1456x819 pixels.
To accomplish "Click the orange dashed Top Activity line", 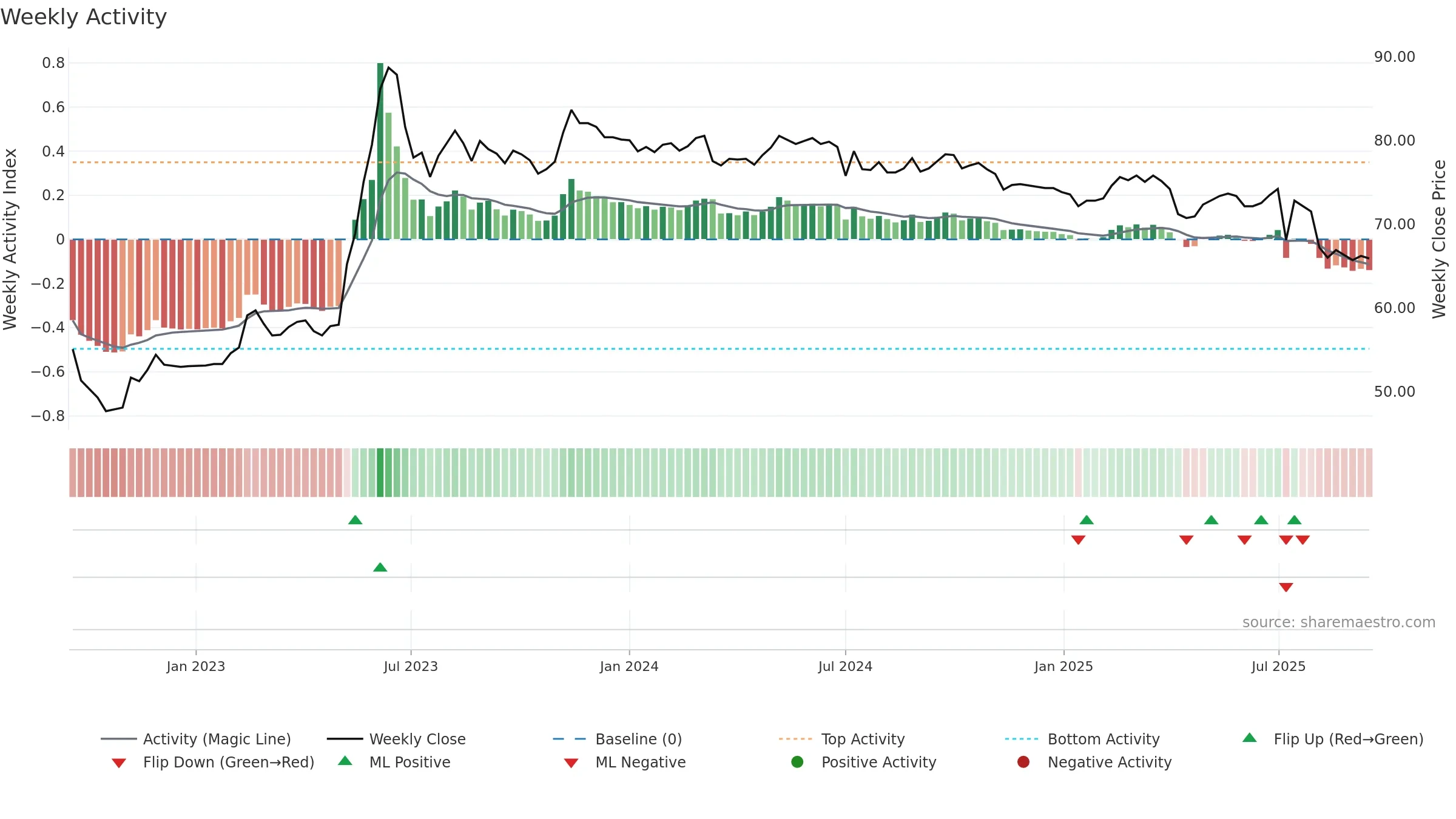I will tap(721, 163).
